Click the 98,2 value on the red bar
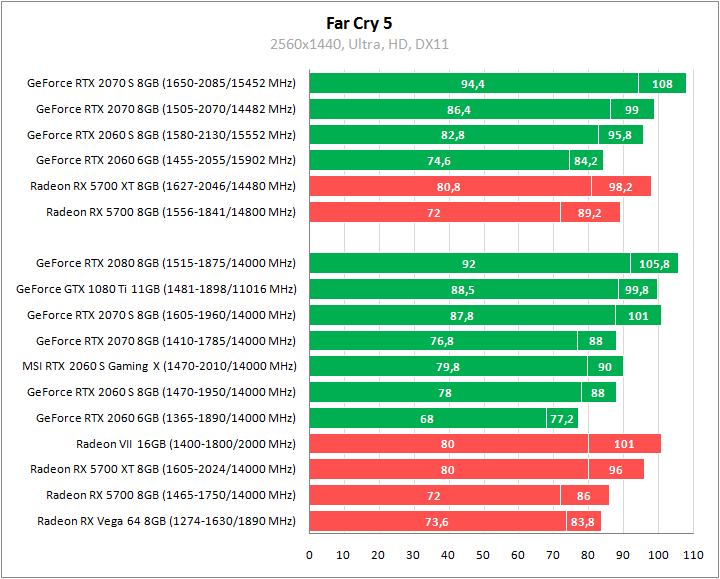This screenshot has width=720, height=579. point(621,186)
